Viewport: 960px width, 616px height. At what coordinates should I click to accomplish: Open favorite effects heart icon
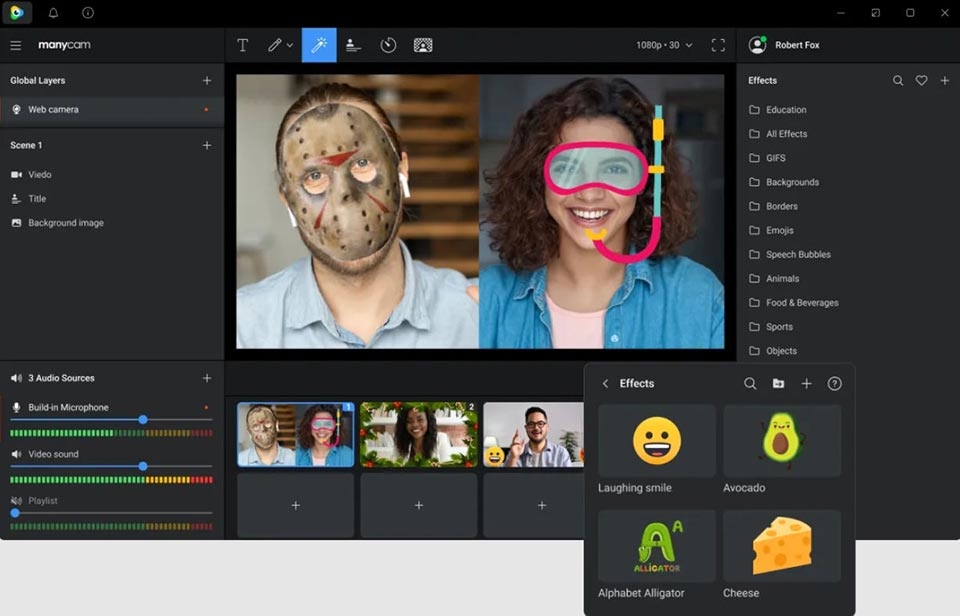(921, 80)
